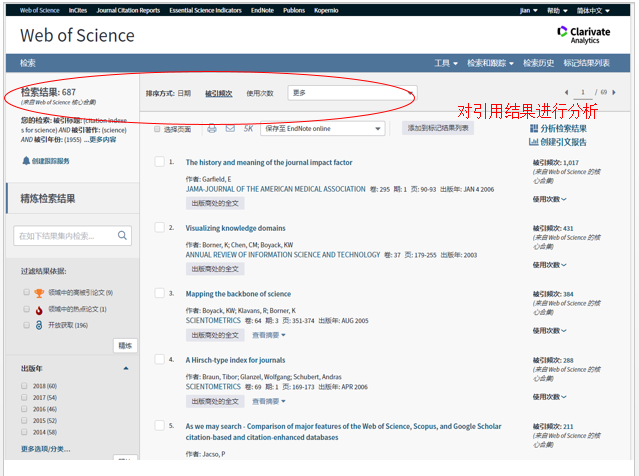
Task: Check the 2016 (46) year filter
Action: pyautogui.click(x=24, y=409)
